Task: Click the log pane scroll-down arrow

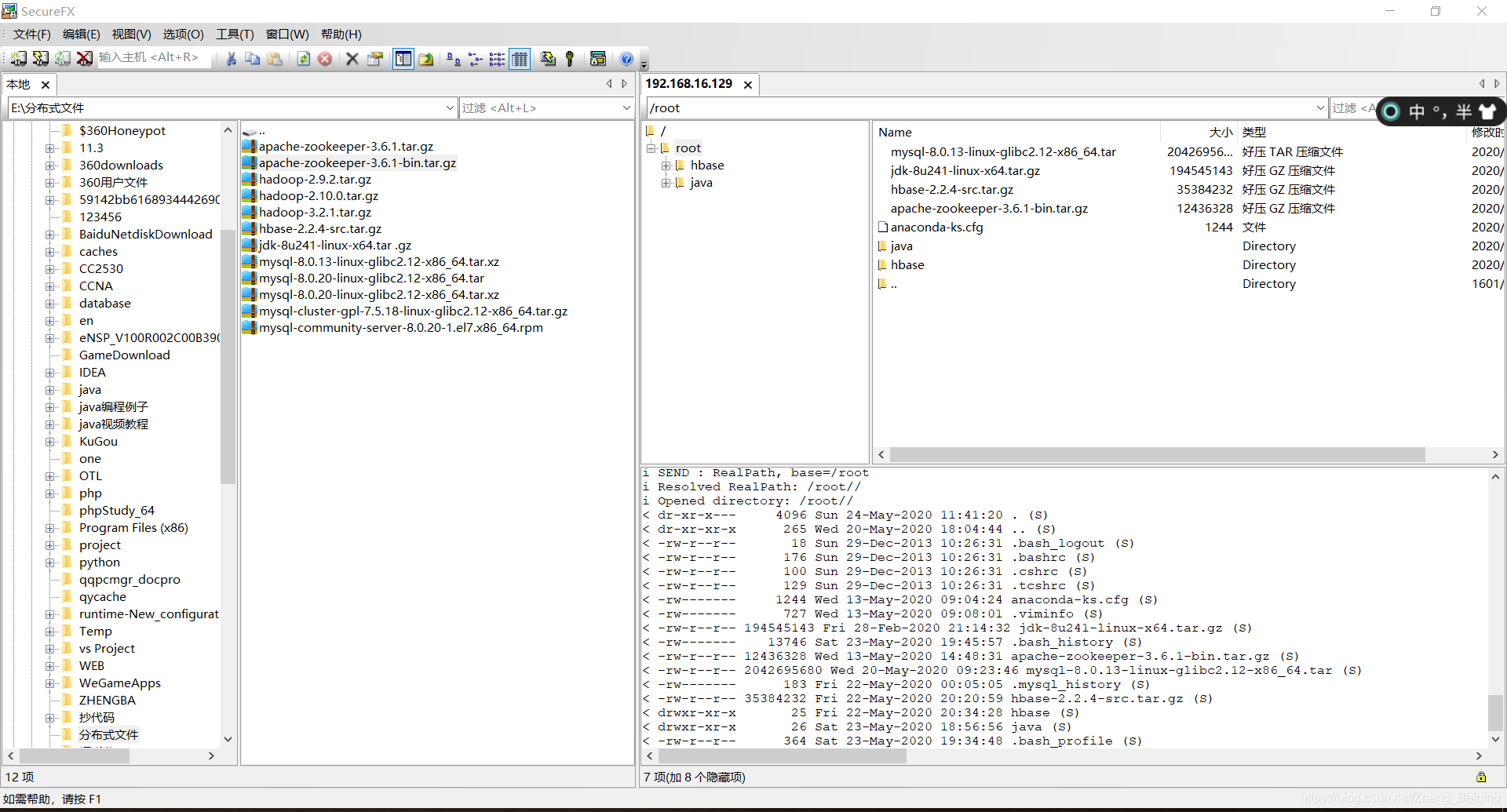Action: [1495, 739]
